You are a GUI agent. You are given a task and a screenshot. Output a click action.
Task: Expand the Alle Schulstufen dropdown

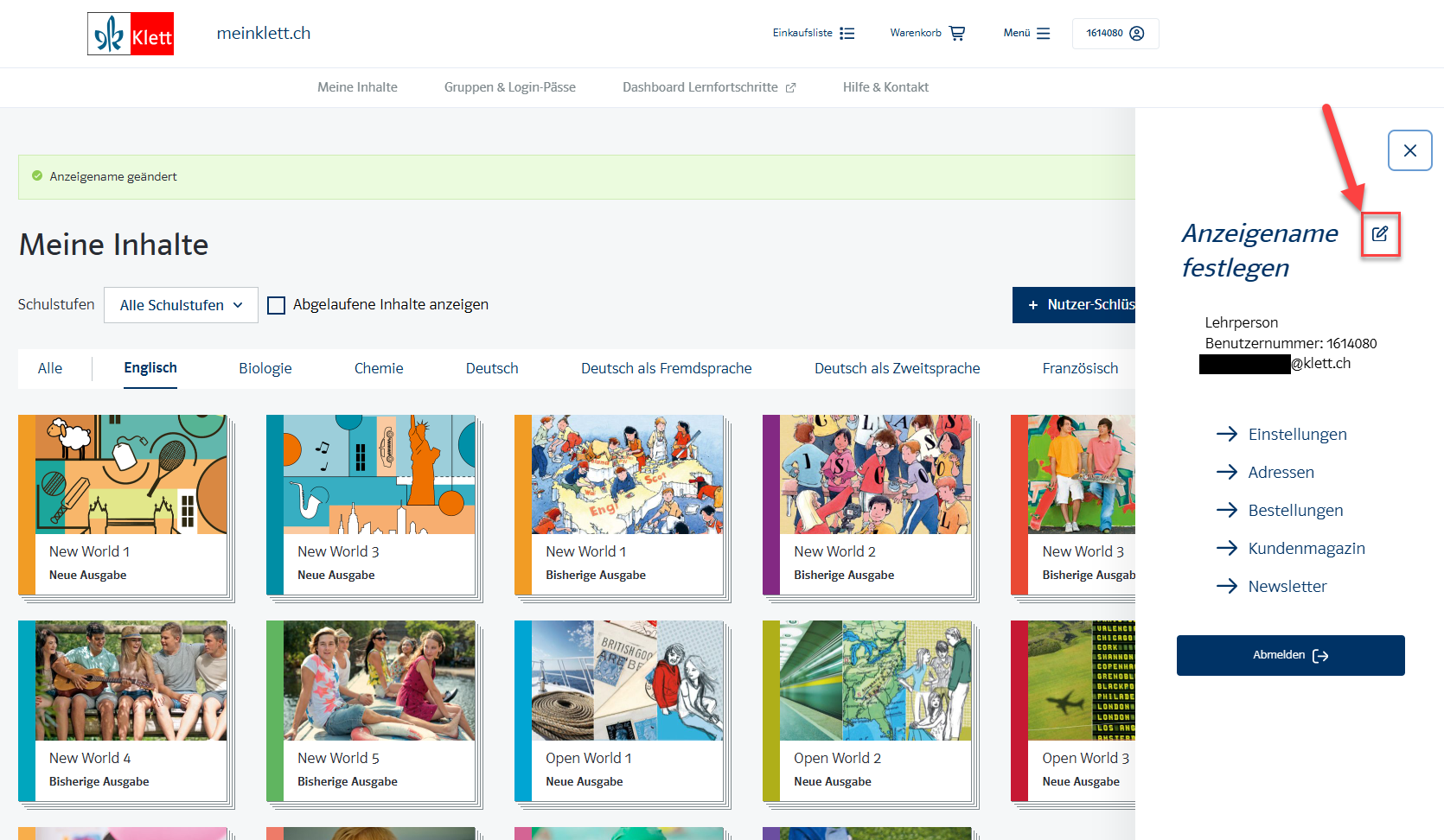[x=181, y=305]
